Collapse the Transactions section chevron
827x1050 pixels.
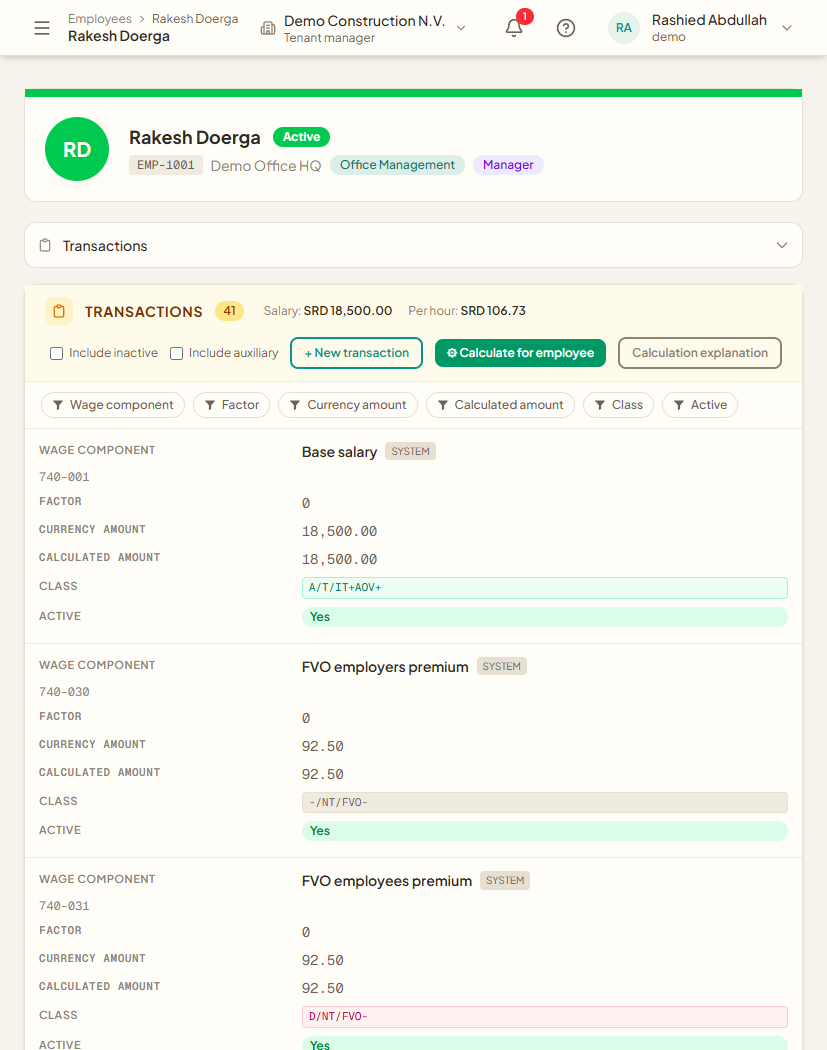pos(781,246)
